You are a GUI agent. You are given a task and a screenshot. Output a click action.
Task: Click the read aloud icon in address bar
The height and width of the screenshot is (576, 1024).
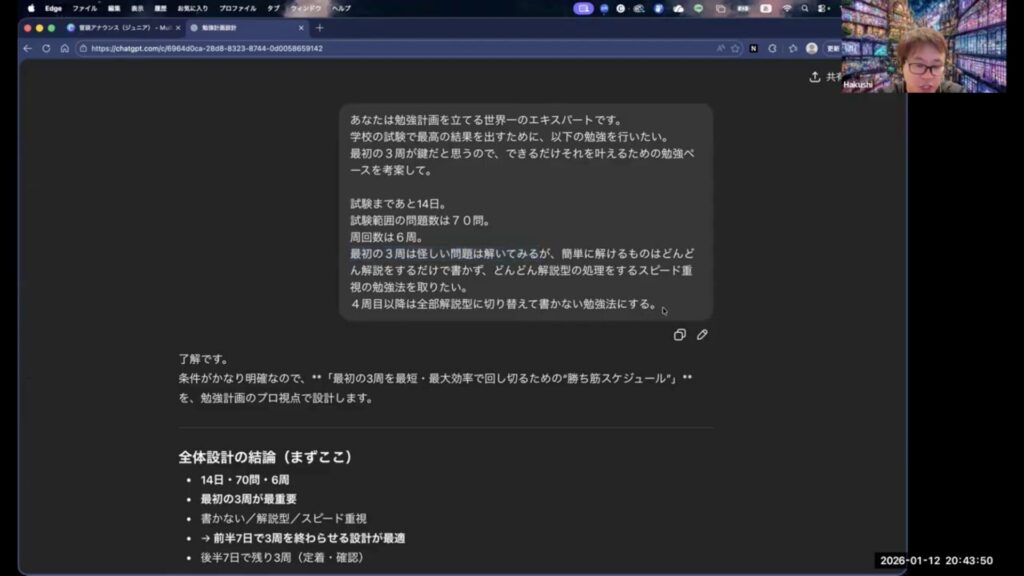coord(720,48)
